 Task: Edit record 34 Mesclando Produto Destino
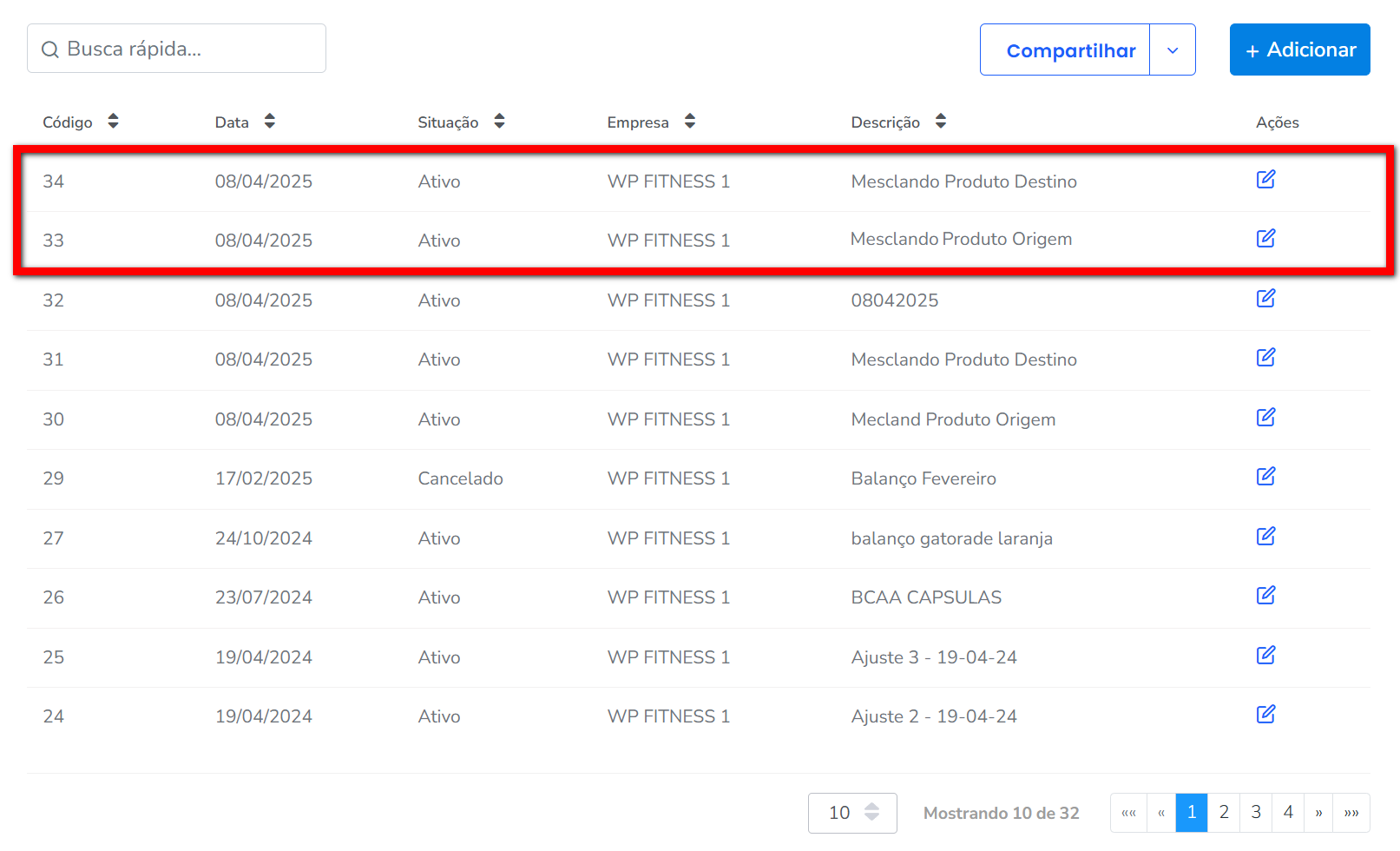point(1265,180)
